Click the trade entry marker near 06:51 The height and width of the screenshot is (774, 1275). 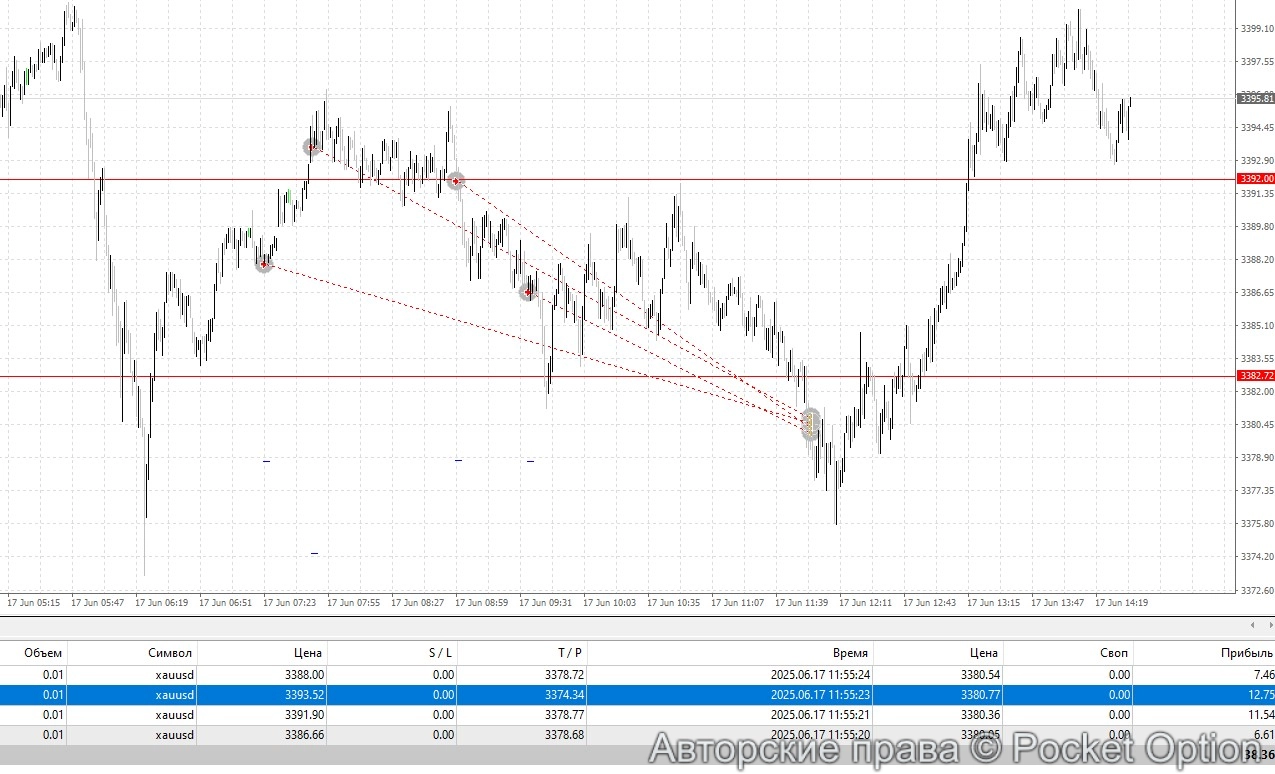pyautogui.click(x=263, y=264)
